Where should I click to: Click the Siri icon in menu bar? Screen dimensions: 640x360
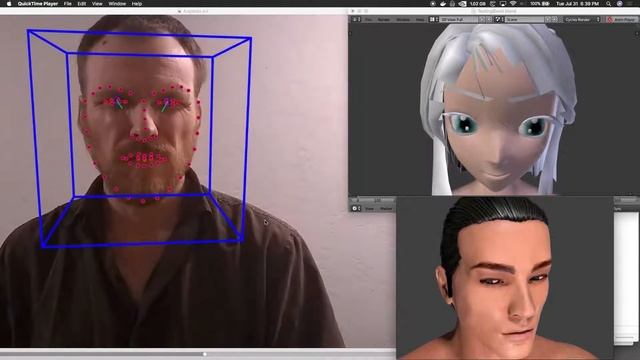tap(620, 4)
